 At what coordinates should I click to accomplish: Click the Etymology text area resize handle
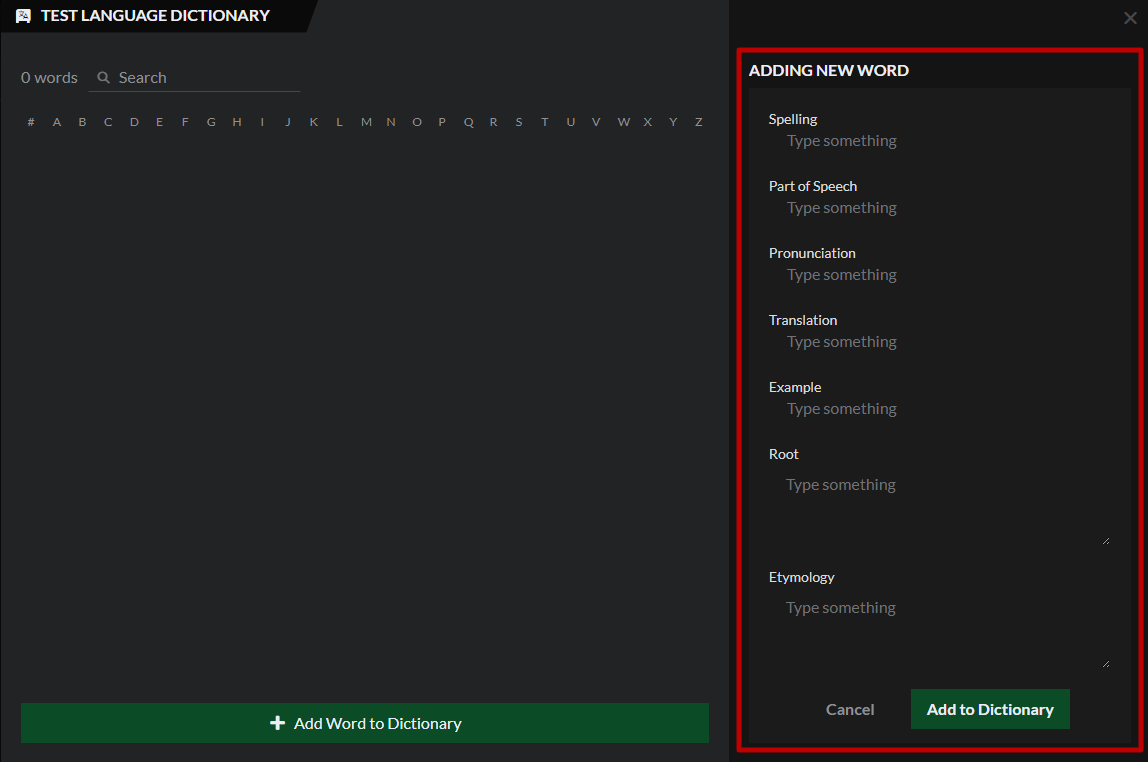coord(1106,664)
